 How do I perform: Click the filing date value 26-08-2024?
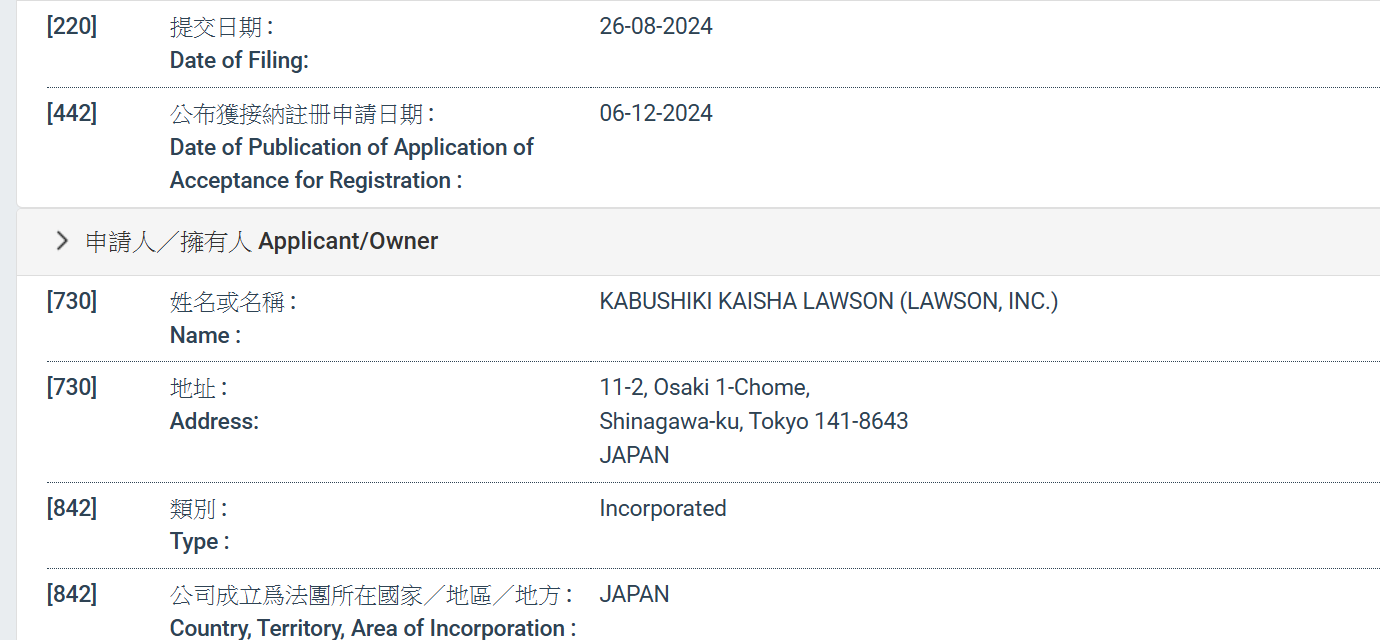[x=656, y=26]
